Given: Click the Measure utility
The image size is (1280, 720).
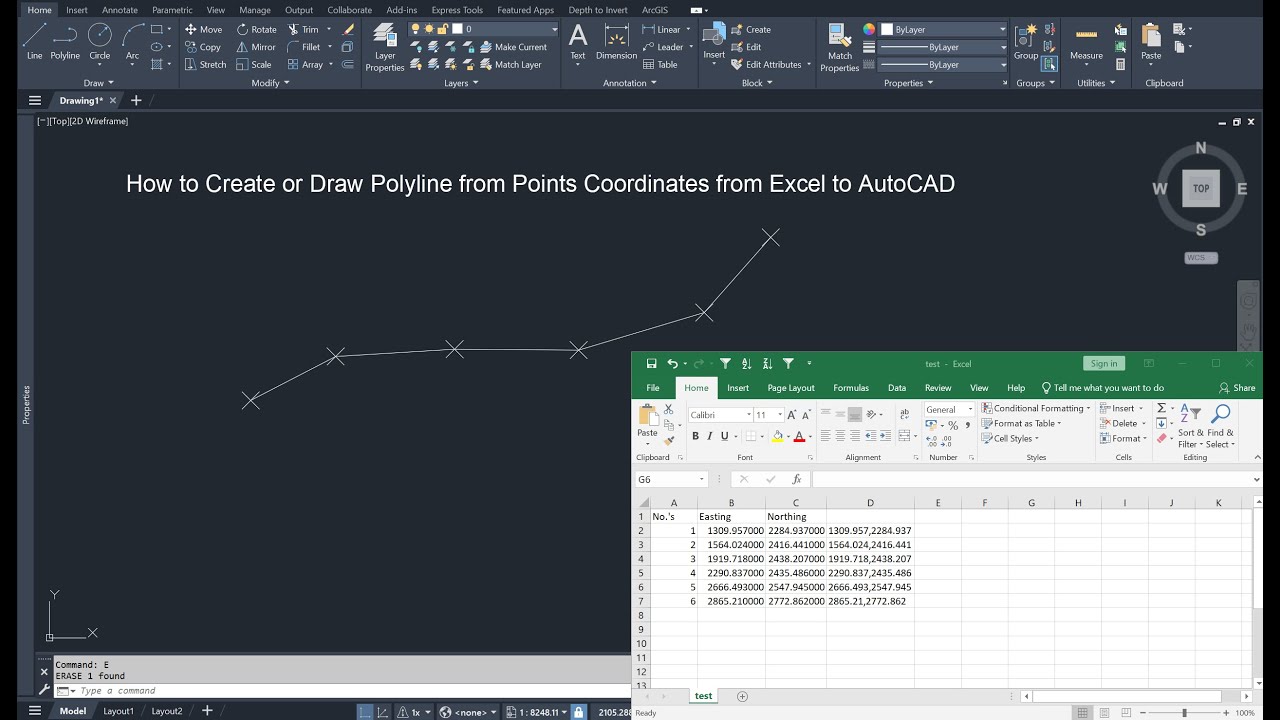Looking at the screenshot, I should point(1086,41).
